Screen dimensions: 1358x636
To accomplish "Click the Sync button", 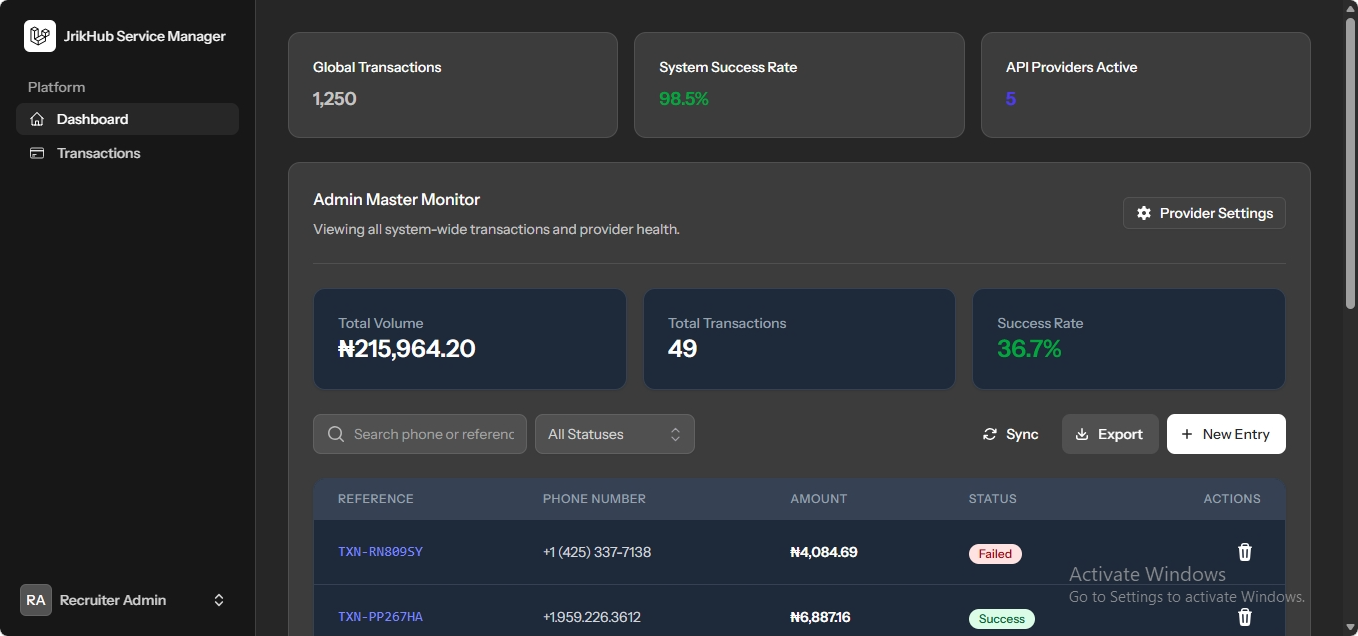I will tap(1010, 434).
